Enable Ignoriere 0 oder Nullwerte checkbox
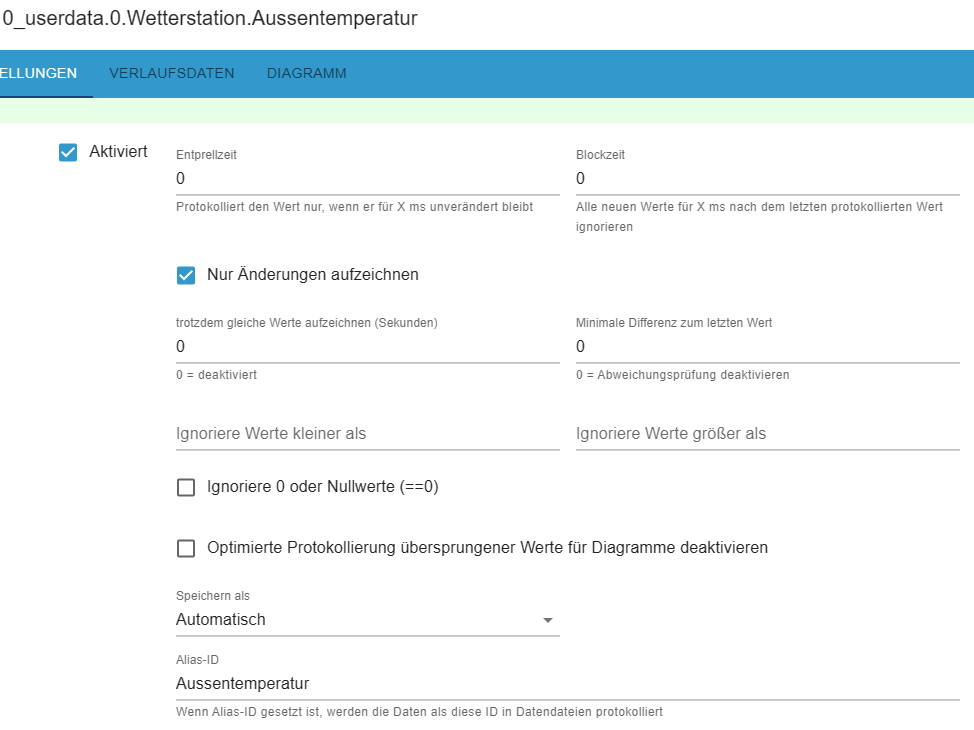 point(186,487)
